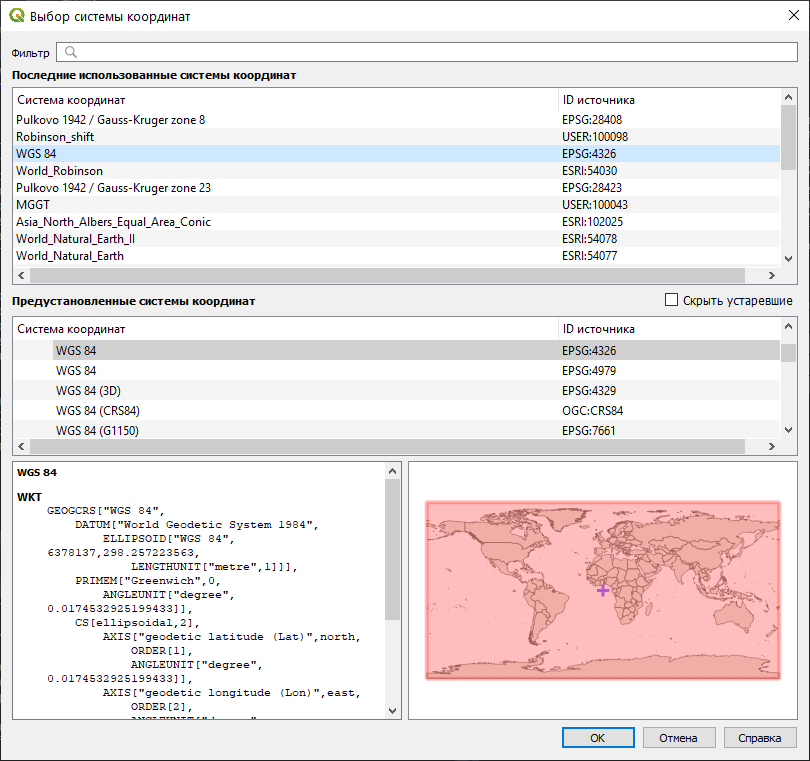Enable the 'Скрыть устаревшие' checkbox
The width and height of the screenshot is (810, 761).
click(x=672, y=300)
